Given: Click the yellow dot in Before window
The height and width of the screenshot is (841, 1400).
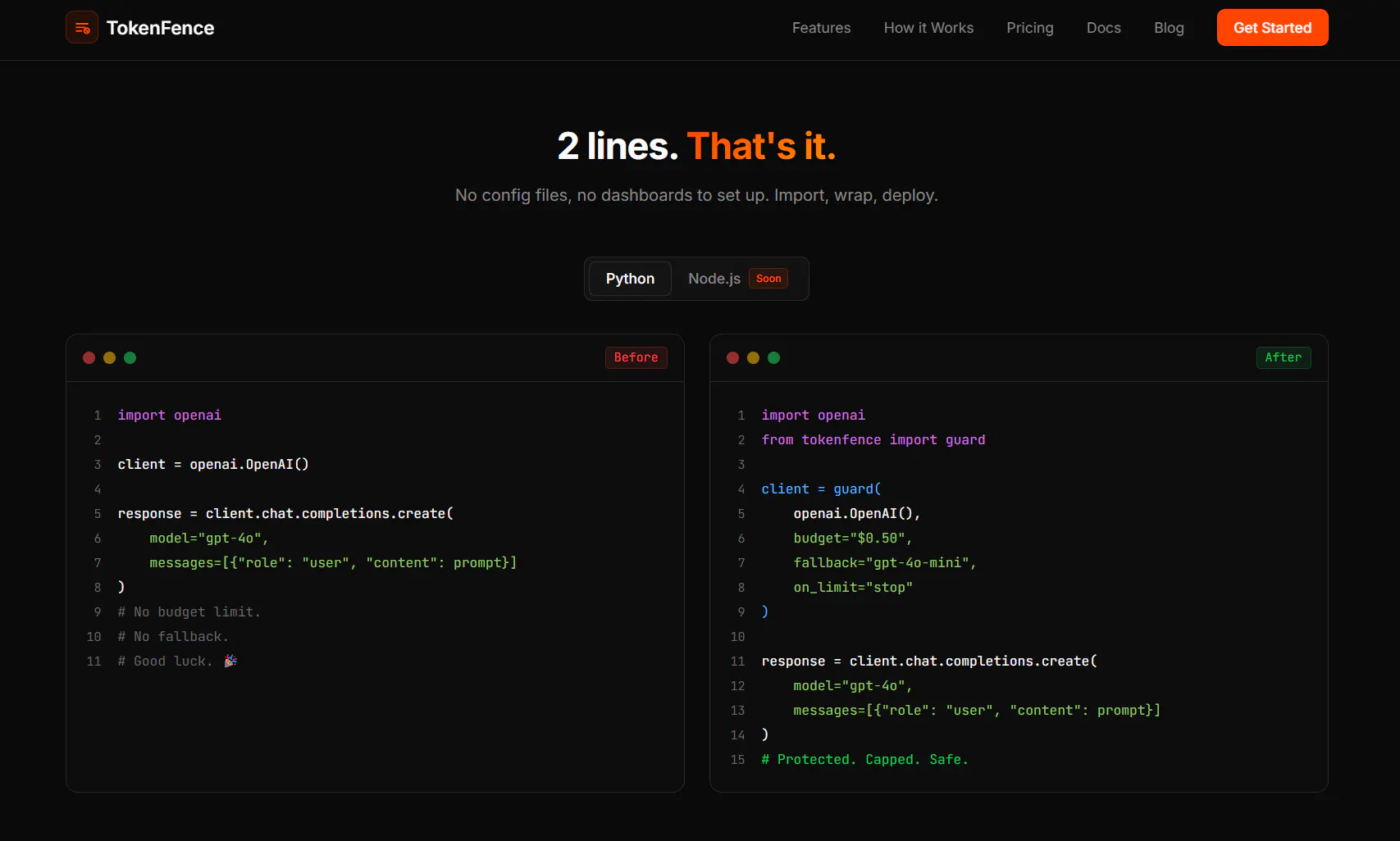Looking at the screenshot, I should (x=110, y=357).
